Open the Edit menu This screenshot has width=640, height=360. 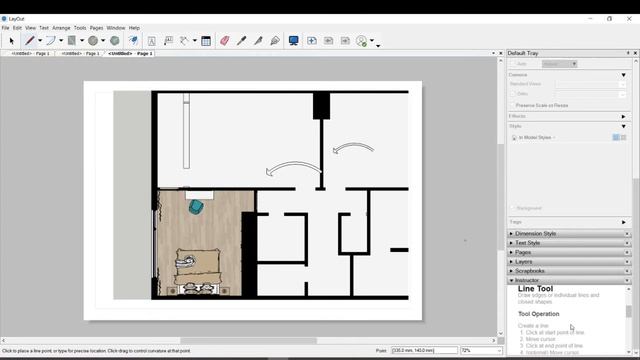(17, 28)
